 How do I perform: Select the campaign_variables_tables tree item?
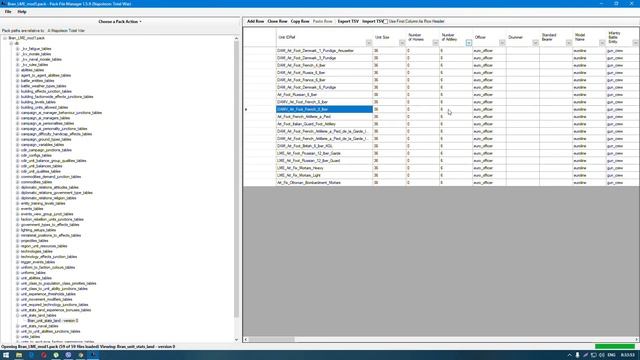tap(42, 144)
